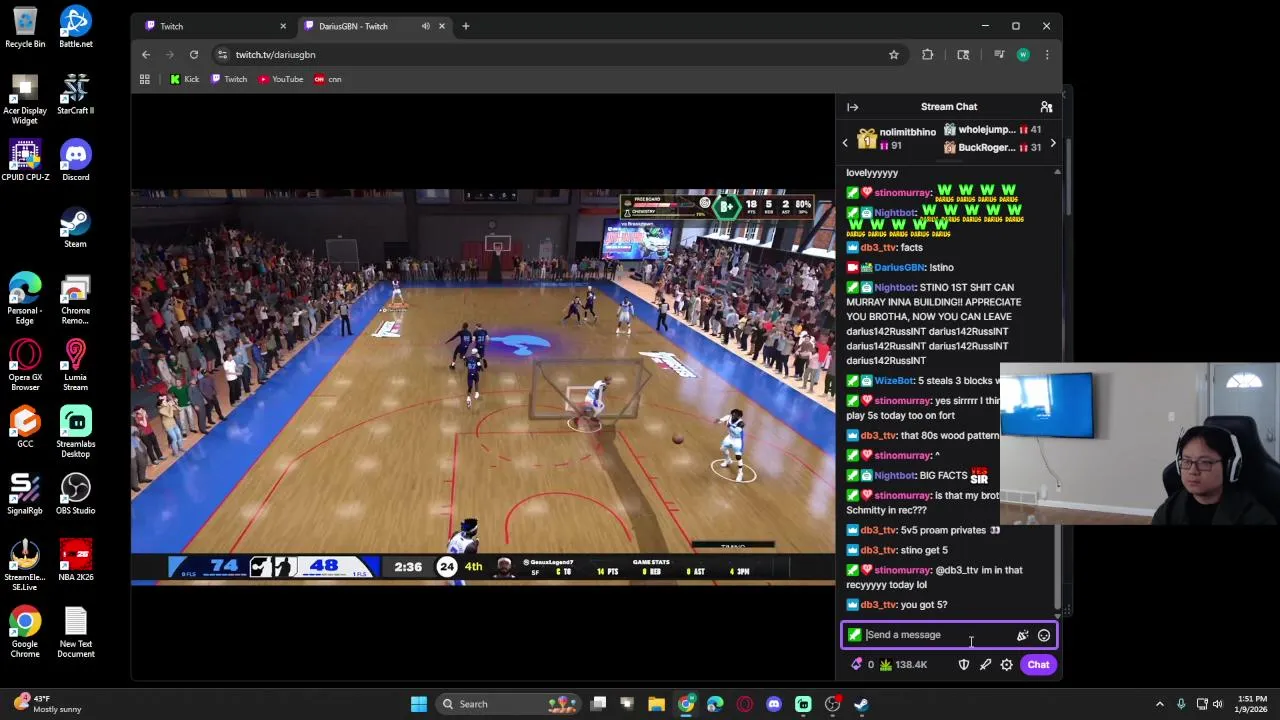Open the emote picker smiley icon
Viewport: 1280px width, 720px height.
point(1043,635)
